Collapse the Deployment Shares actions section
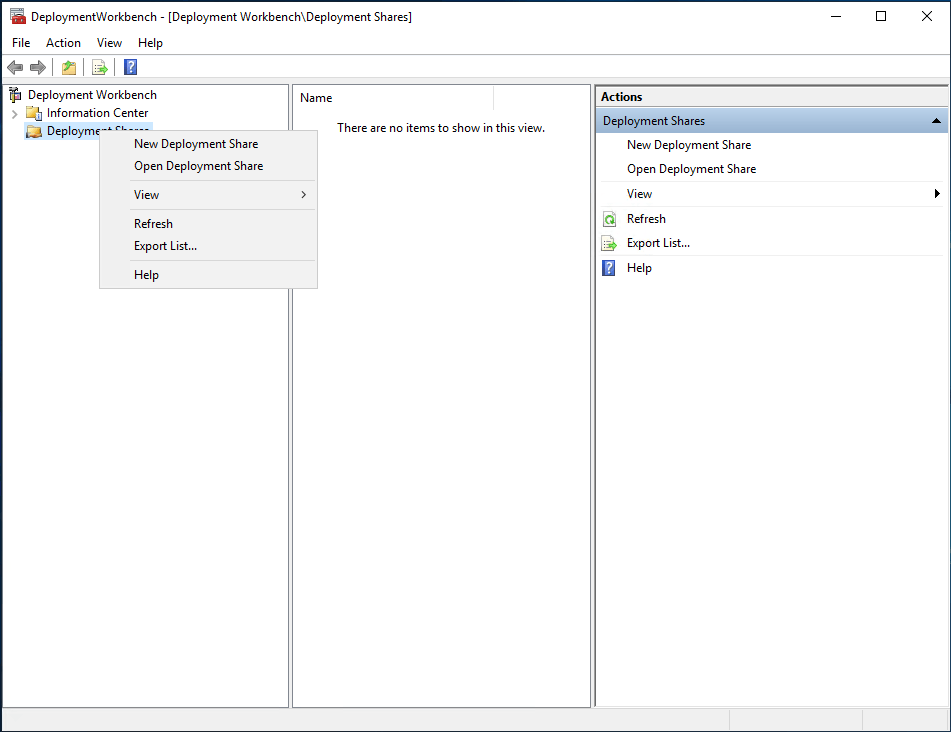This screenshot has height=732, width=951. pyautogui.click(x=936, y=121)
